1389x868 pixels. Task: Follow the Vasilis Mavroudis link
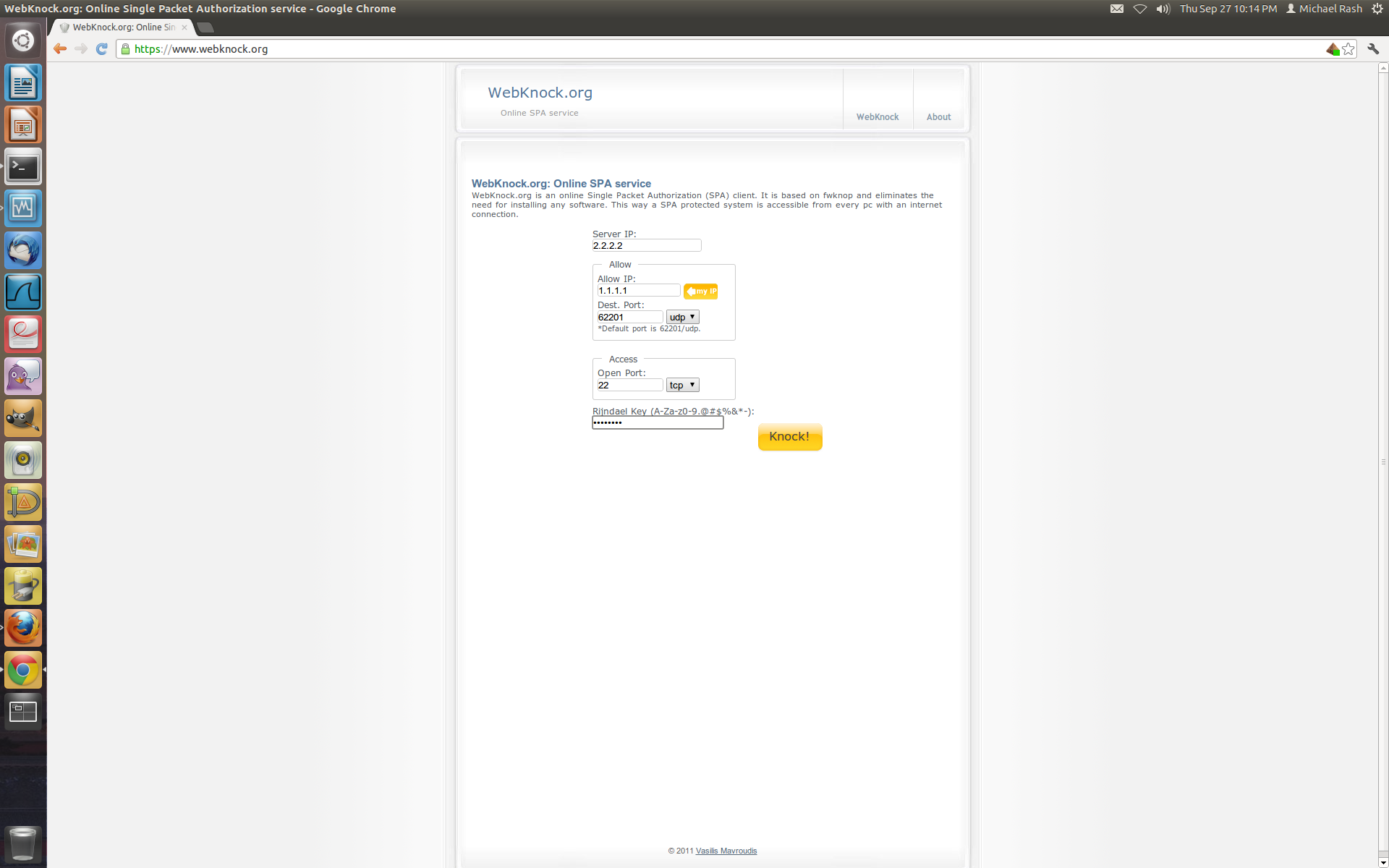(x=726, y=851)
